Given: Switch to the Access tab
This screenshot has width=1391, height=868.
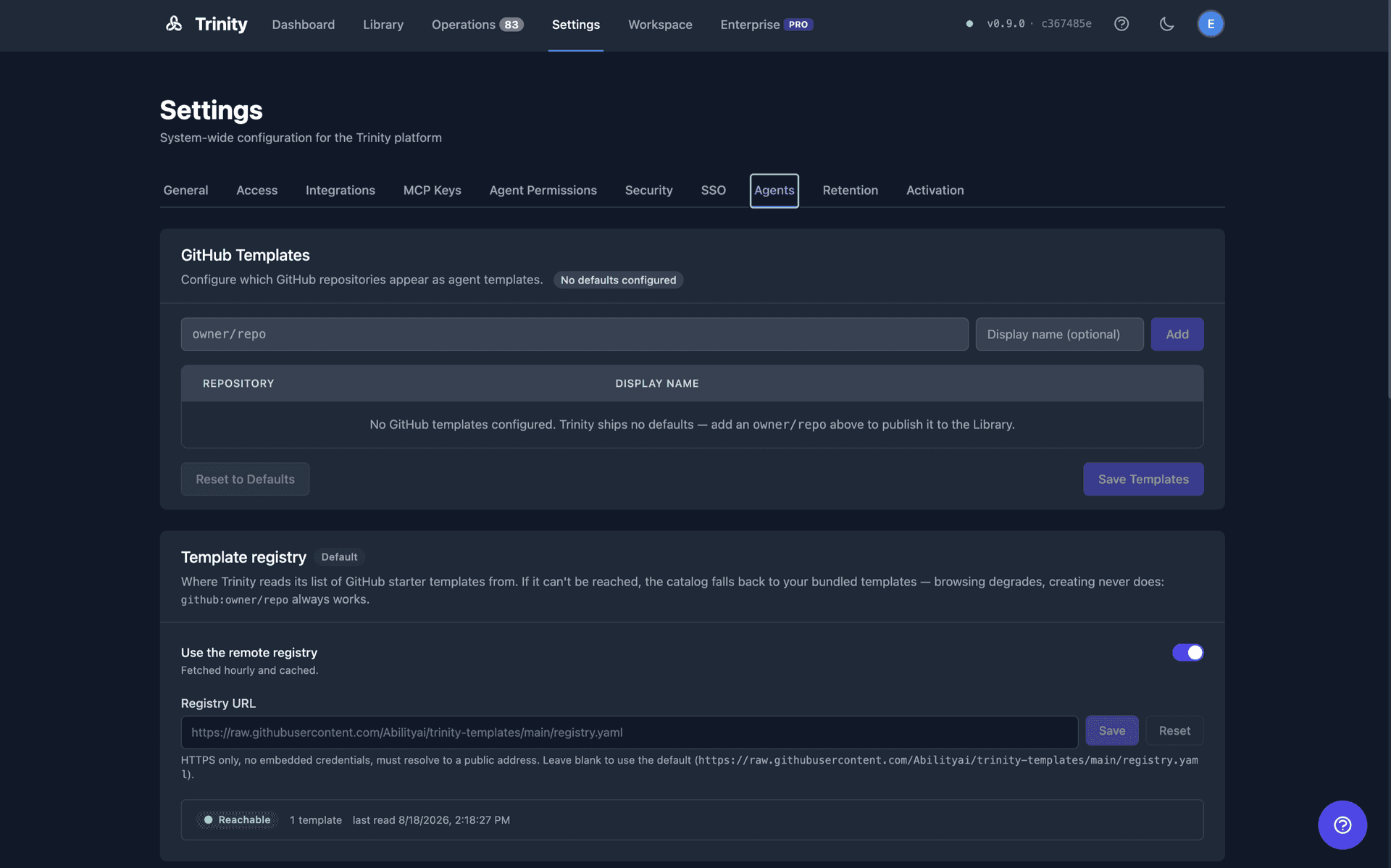Looking at the screenshot, I should pos(256,190).
